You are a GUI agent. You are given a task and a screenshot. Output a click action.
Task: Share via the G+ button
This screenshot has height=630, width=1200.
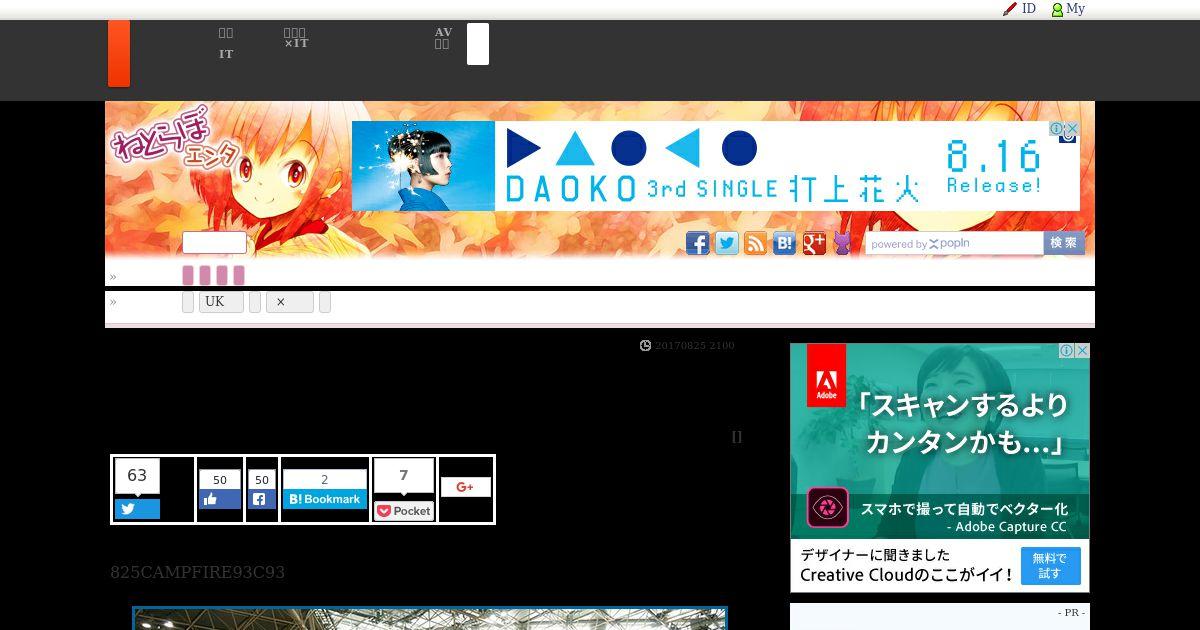coord(465,487)
